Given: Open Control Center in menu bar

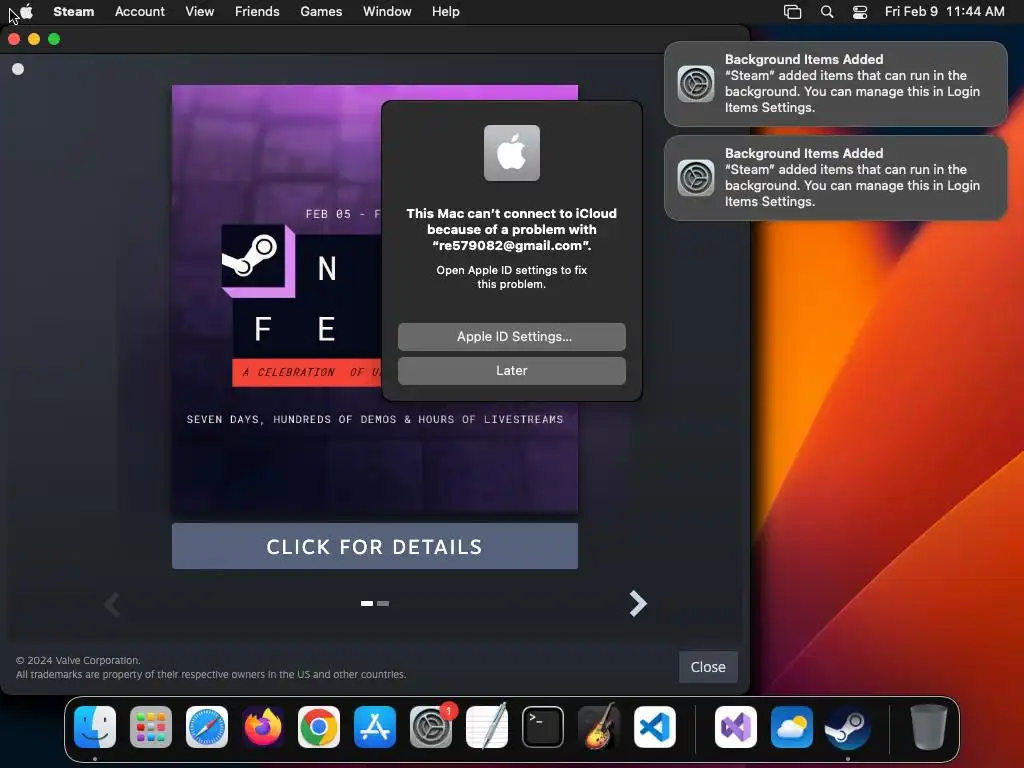Looking at the screenshot, I should click(x=860, y=12).
